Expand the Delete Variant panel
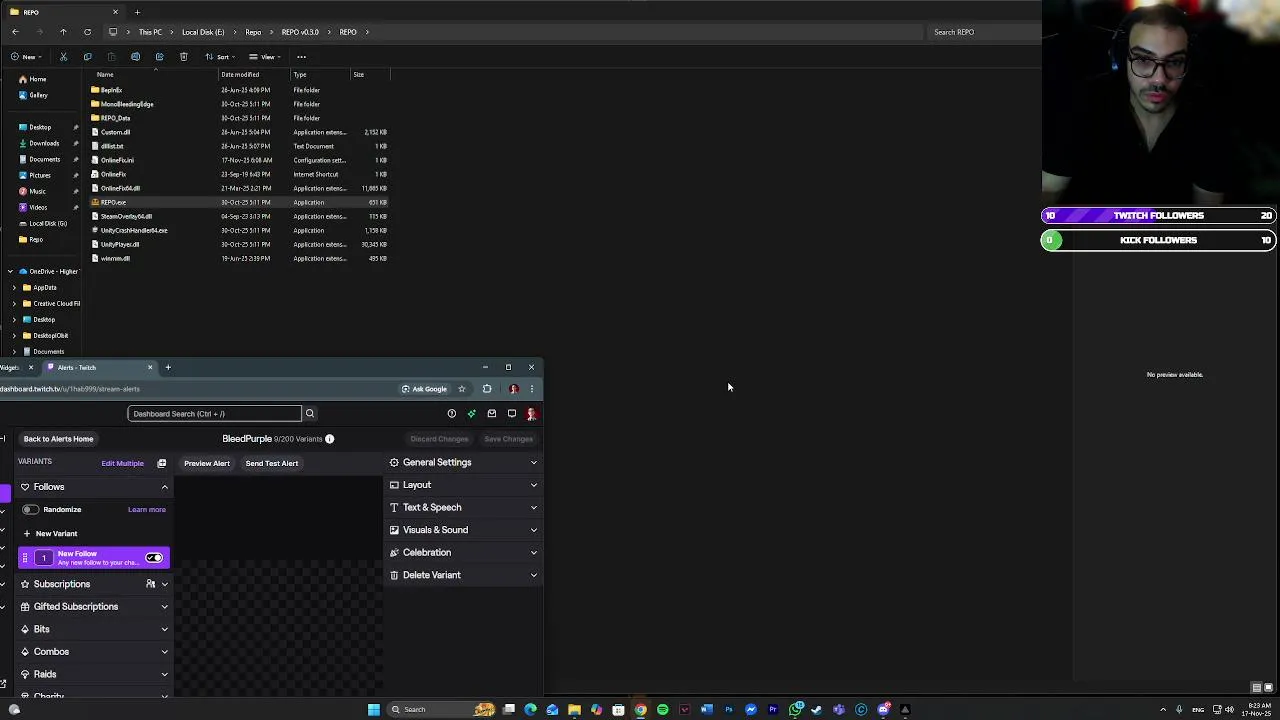This screenshot has width=1280, height=720. click(464, 575)
